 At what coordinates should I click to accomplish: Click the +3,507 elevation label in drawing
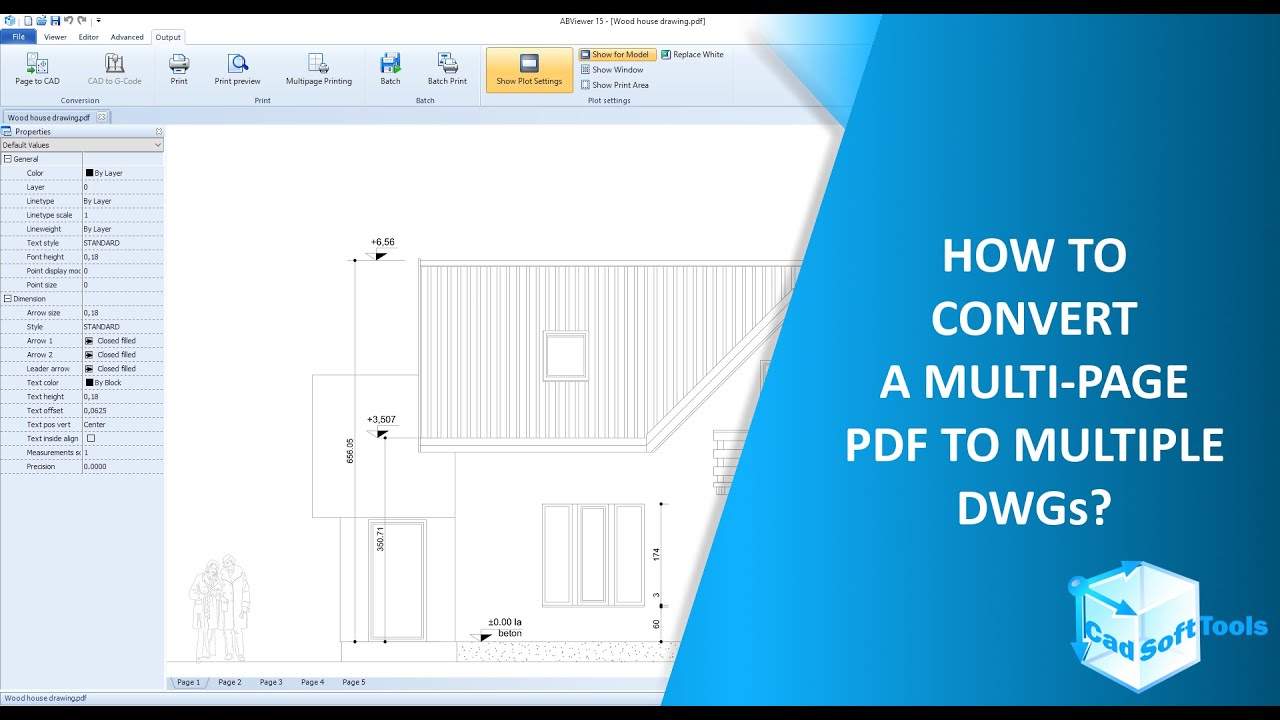tap(382, 419)
